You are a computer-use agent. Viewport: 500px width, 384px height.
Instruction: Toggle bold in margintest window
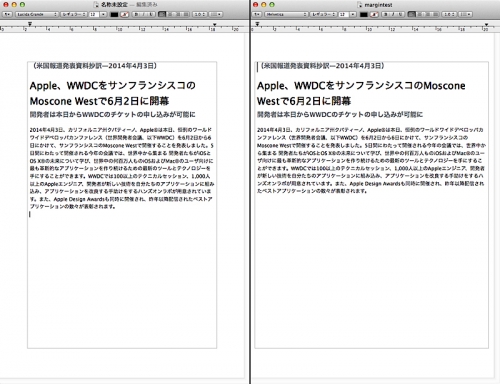[386, 14]
